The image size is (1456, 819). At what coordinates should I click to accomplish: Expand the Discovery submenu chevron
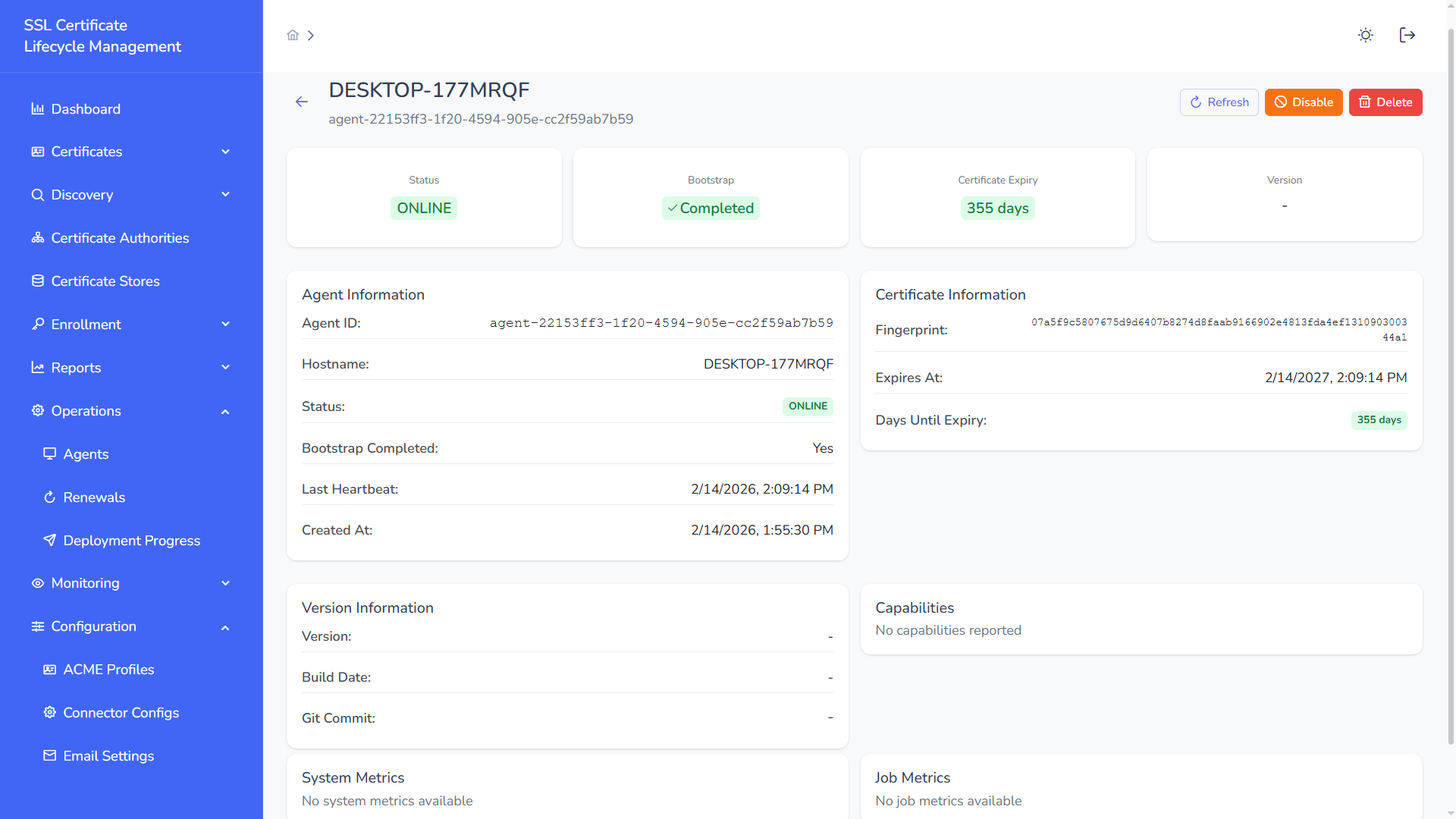click(x=225, y=194)
